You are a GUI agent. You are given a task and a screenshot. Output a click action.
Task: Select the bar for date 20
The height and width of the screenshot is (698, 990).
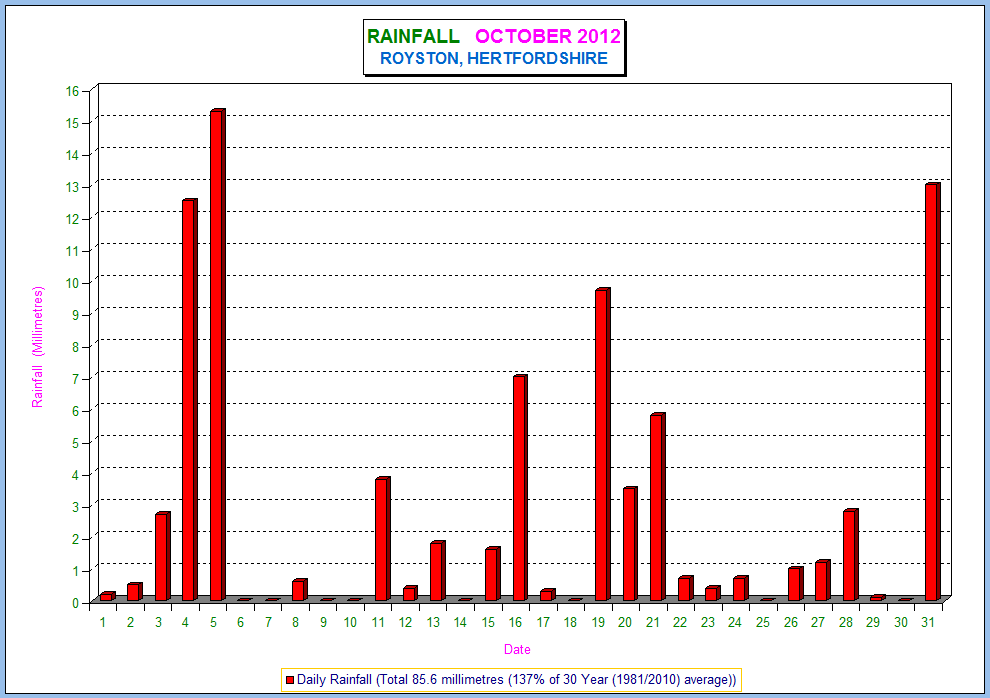[x=629, y=543]
